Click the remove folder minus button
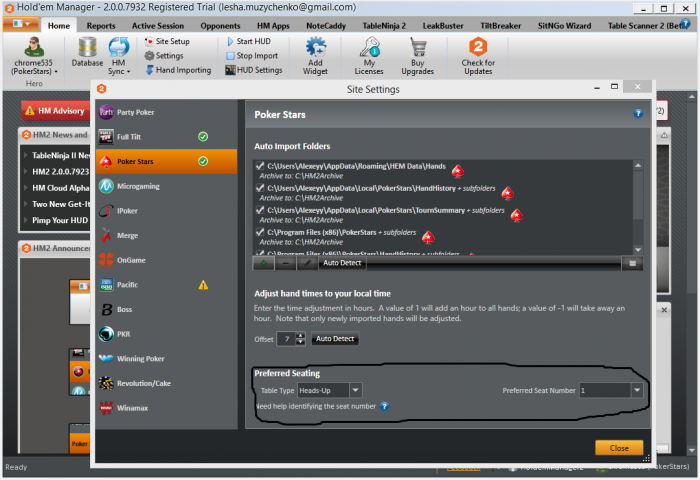 pos(285,263)
